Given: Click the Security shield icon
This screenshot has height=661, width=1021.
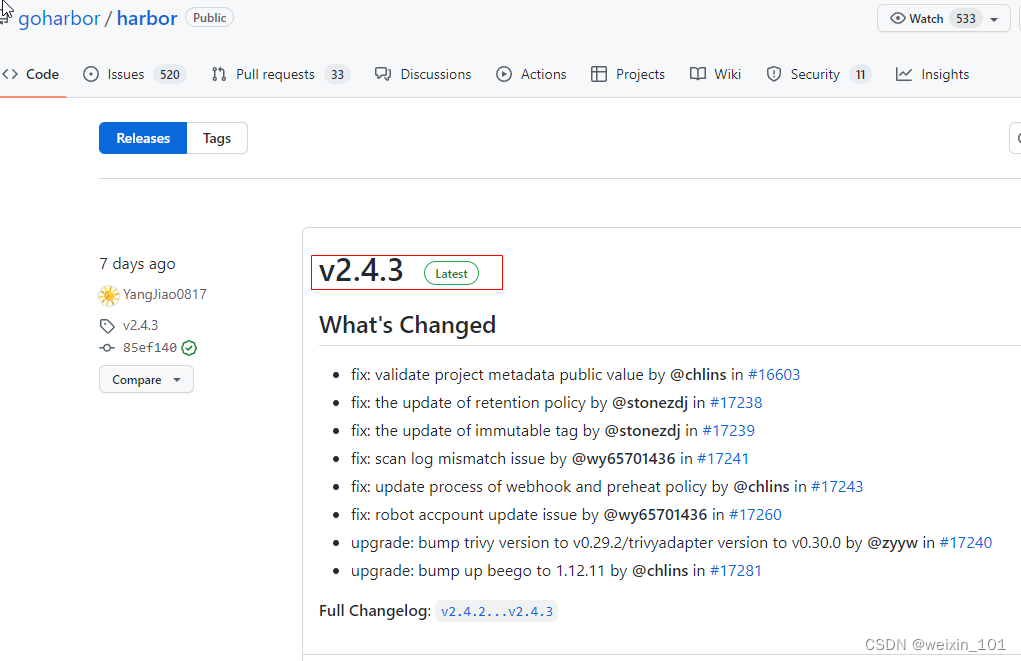Looking at the screenshot, I should click(774, 74).
